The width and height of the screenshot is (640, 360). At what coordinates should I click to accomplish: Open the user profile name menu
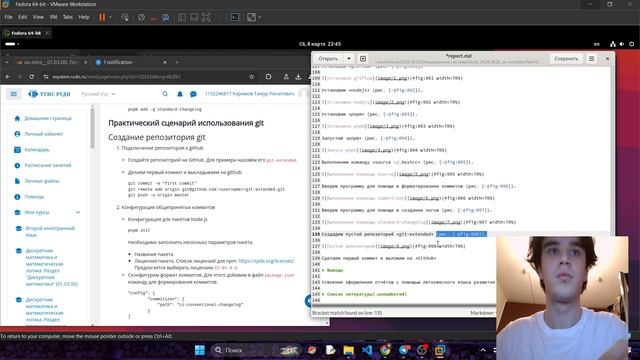(x=249, y=94)
